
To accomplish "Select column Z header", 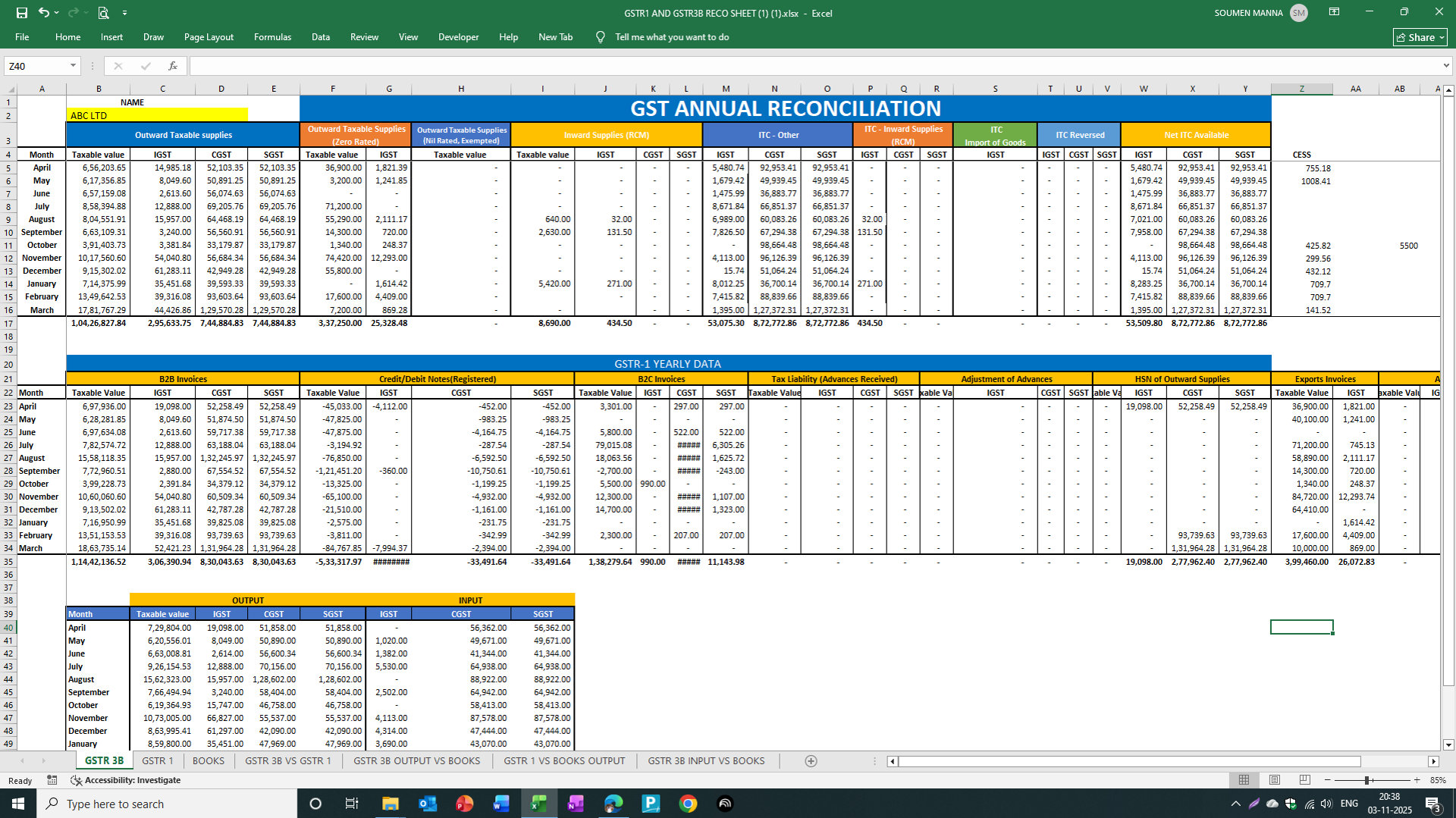I will click(1301, 89).
